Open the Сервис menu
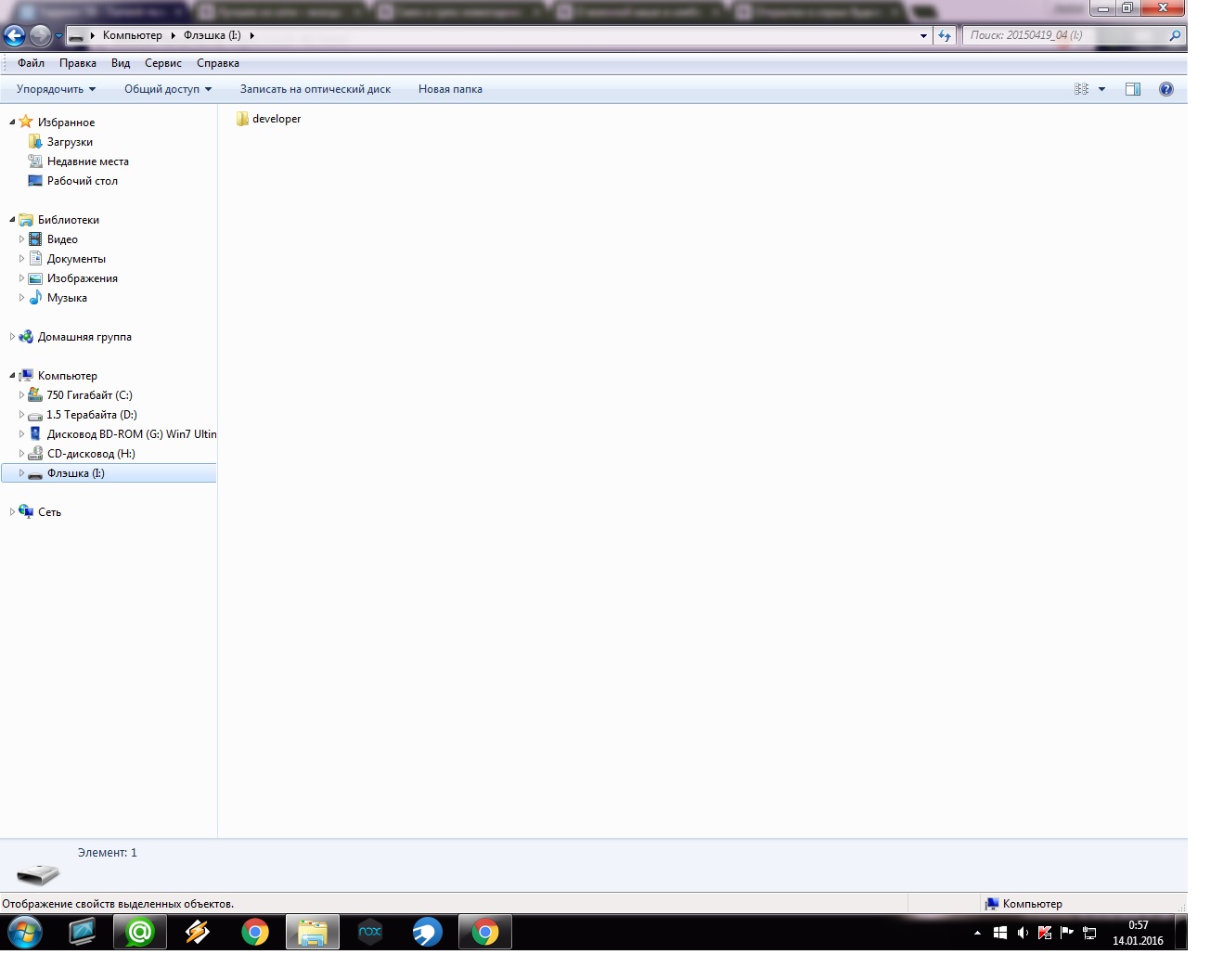 (162, 63)
